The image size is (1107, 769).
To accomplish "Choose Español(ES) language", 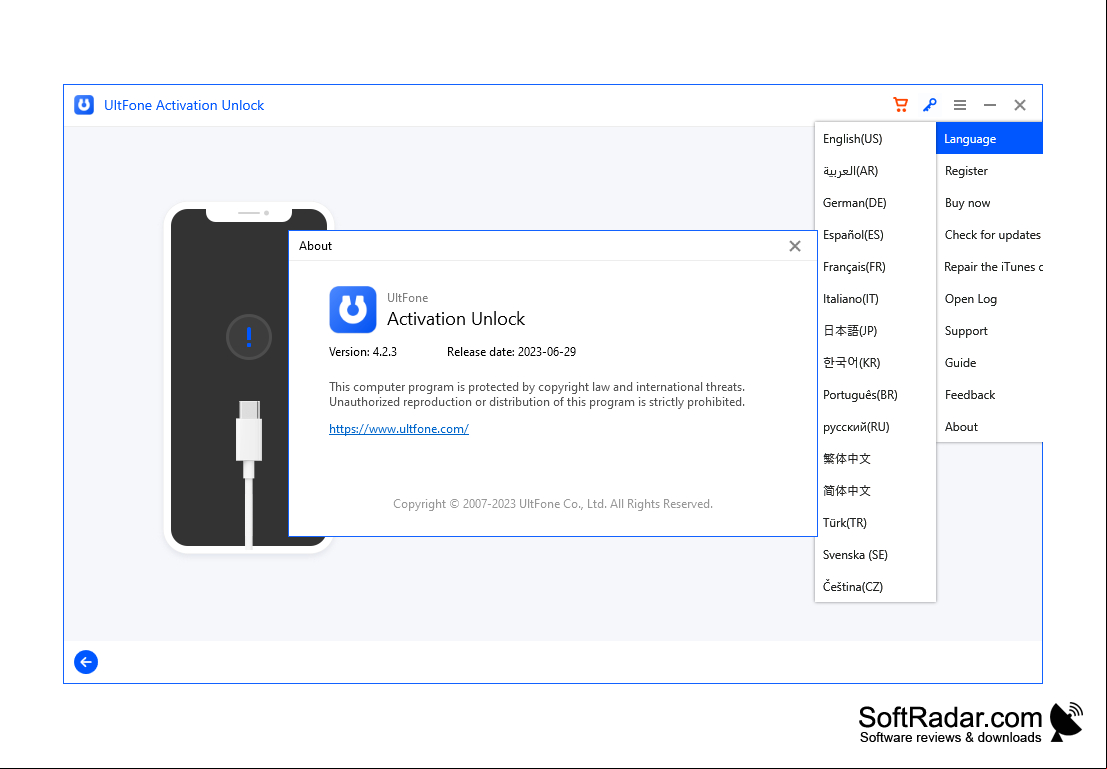I will pos(875,234).
